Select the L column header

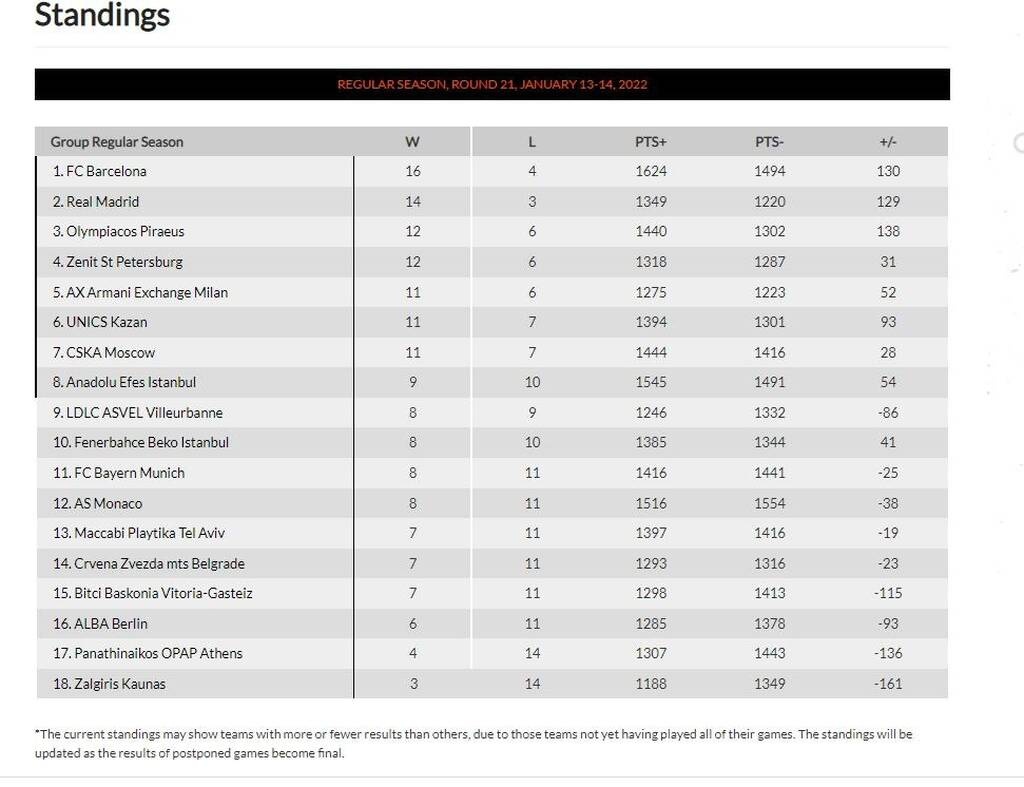point(532,142)
